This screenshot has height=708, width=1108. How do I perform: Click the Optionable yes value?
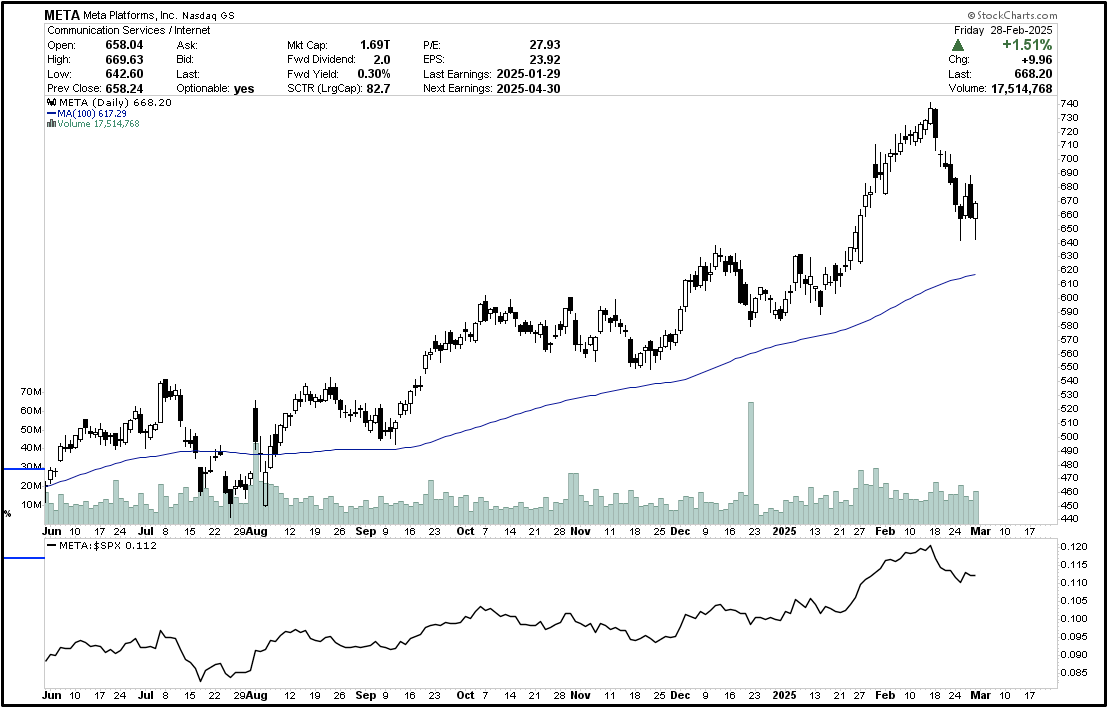click(x=242, y=89)
